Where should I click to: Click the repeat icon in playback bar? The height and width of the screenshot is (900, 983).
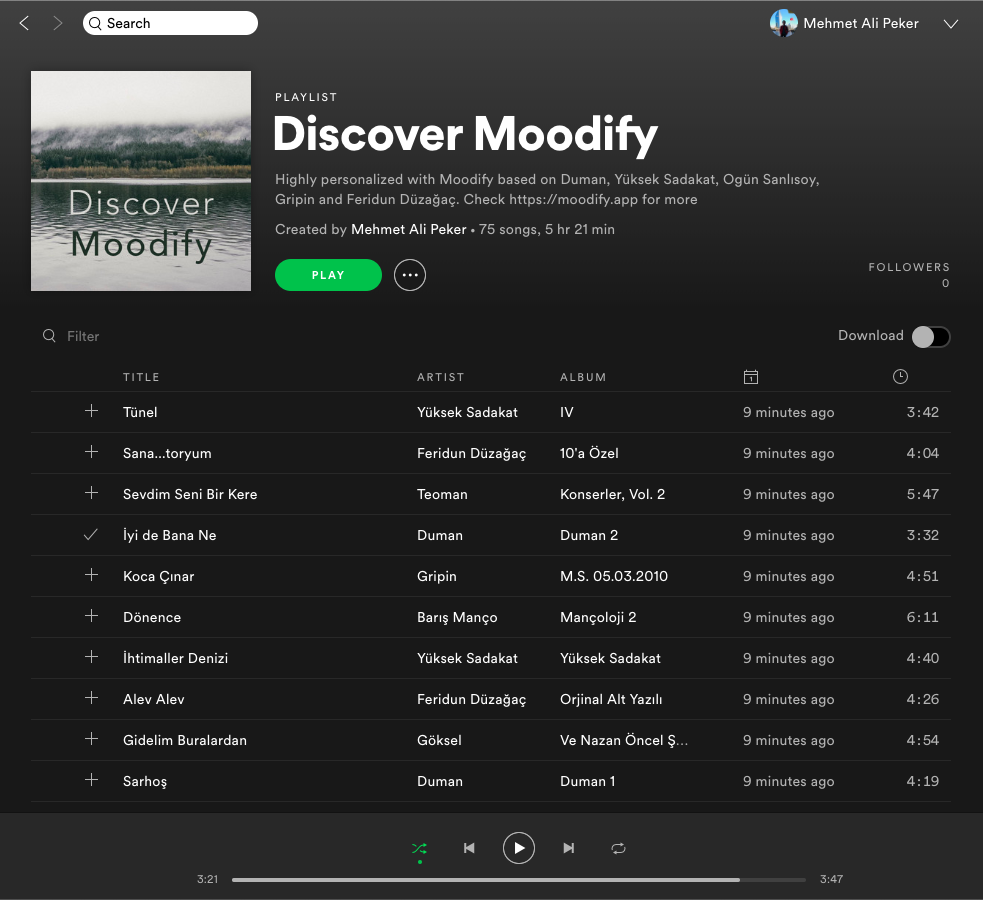coord(618,847)
